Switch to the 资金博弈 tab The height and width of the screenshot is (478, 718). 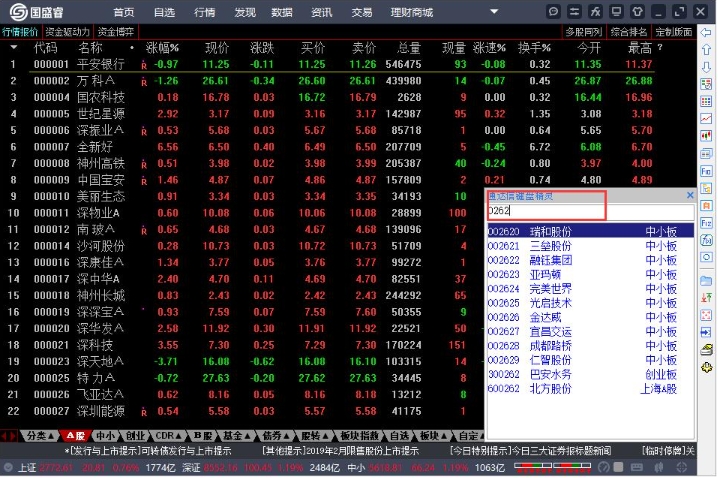click(x=116, y=32)
